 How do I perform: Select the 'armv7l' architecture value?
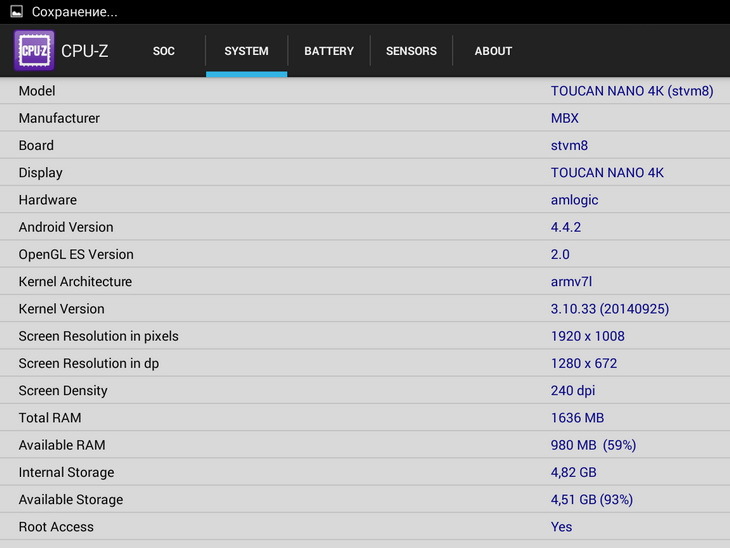571,282
